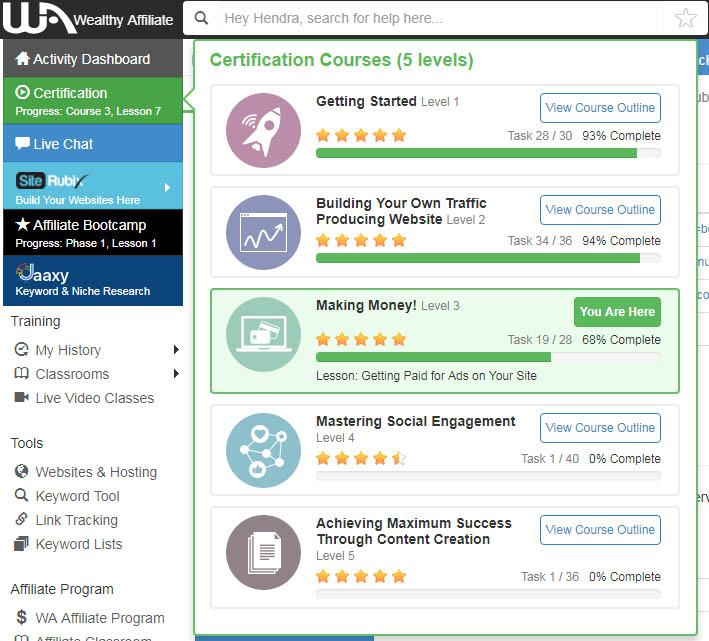Open the Keyword Lists link

pyautogui.click(x=79, y=544)
